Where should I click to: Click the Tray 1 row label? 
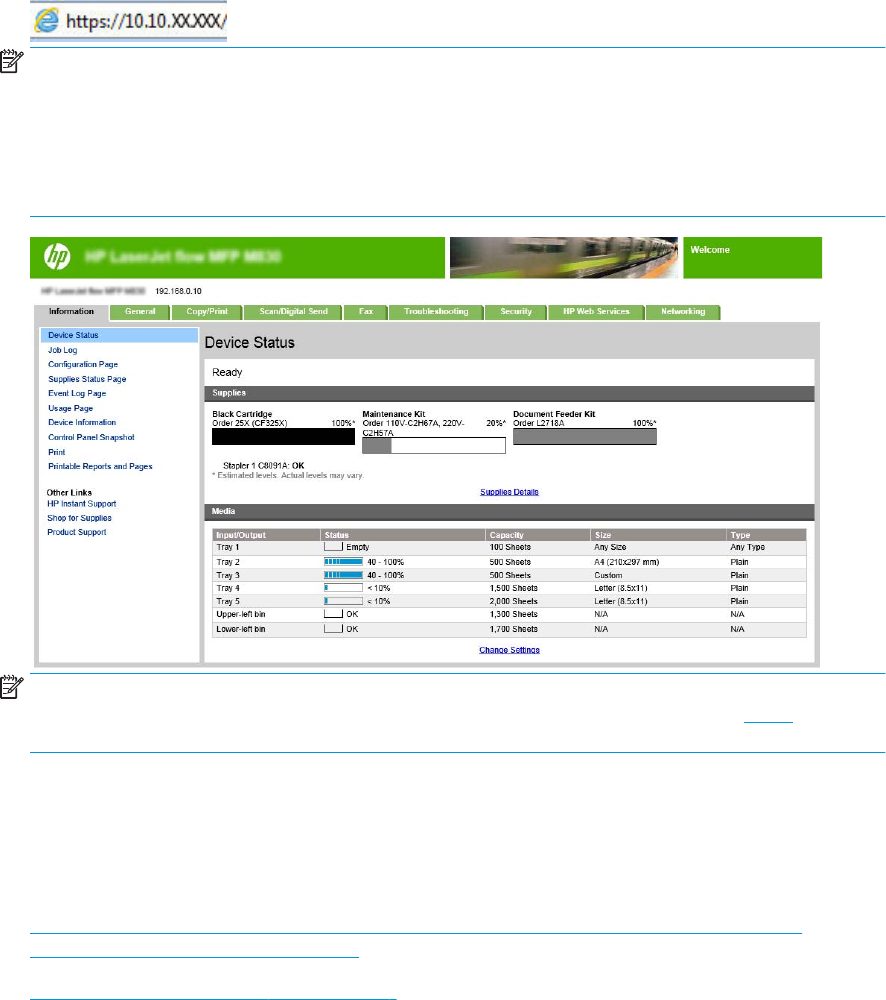tap(228, 547)
